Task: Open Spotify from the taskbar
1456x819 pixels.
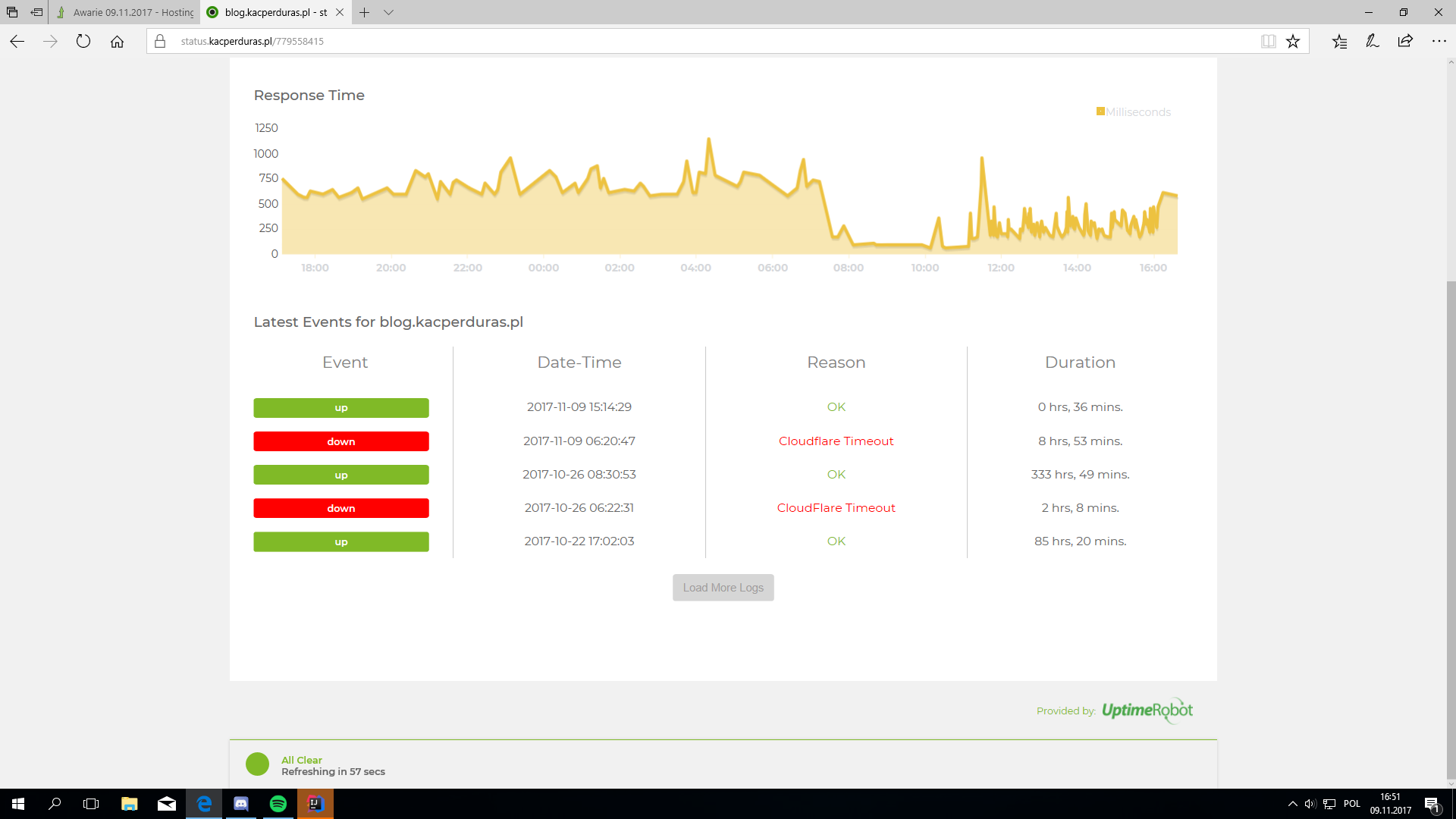Action: (x=278, y=804)
